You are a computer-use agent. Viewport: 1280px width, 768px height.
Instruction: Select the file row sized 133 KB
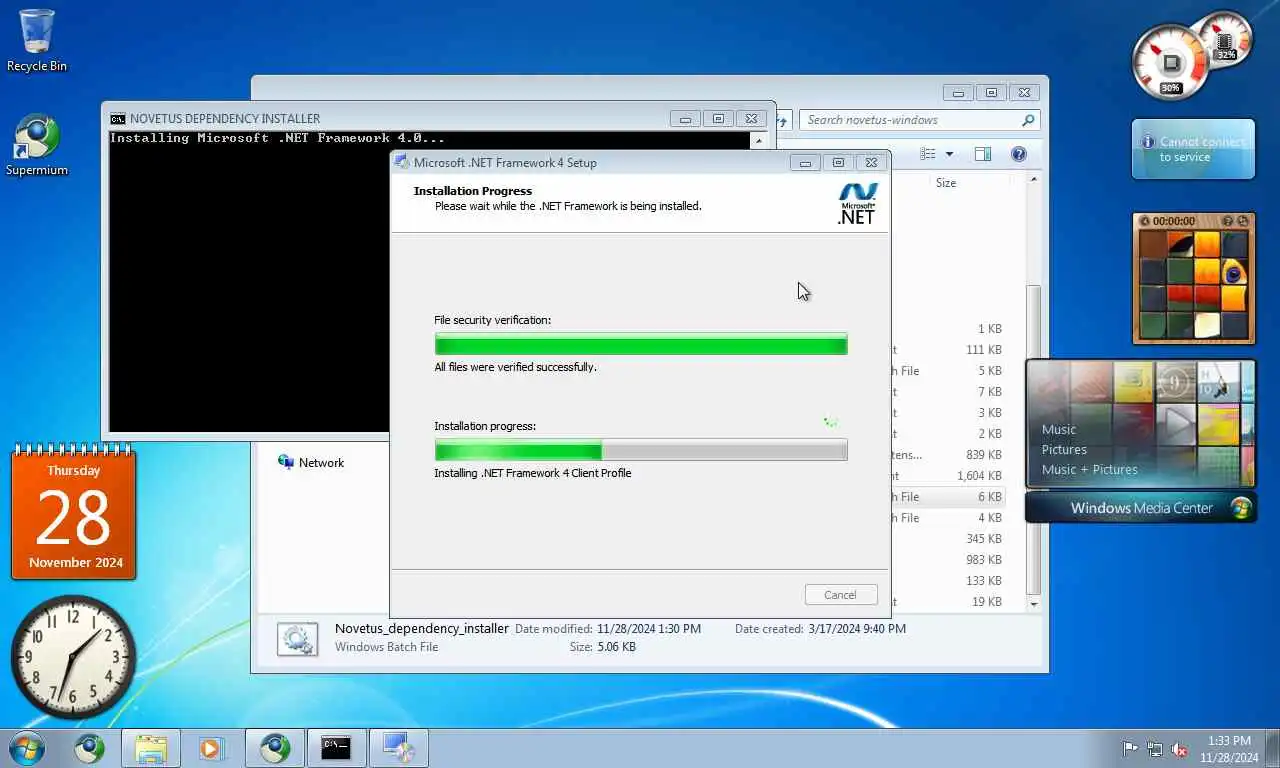pos(948,581)
